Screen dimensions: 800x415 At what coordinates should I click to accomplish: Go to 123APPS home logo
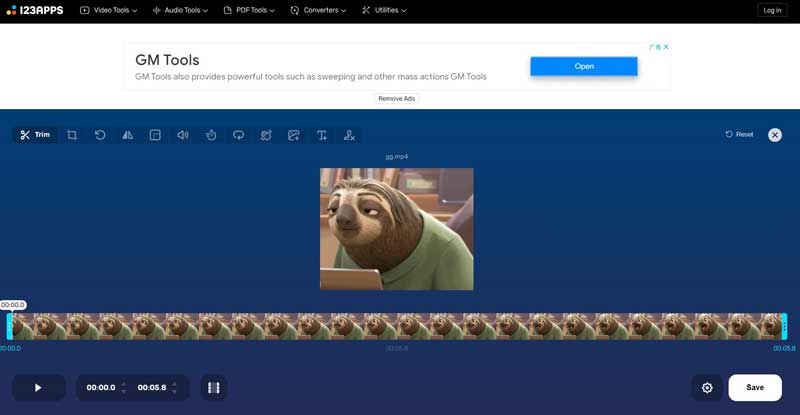click(35, 10)
